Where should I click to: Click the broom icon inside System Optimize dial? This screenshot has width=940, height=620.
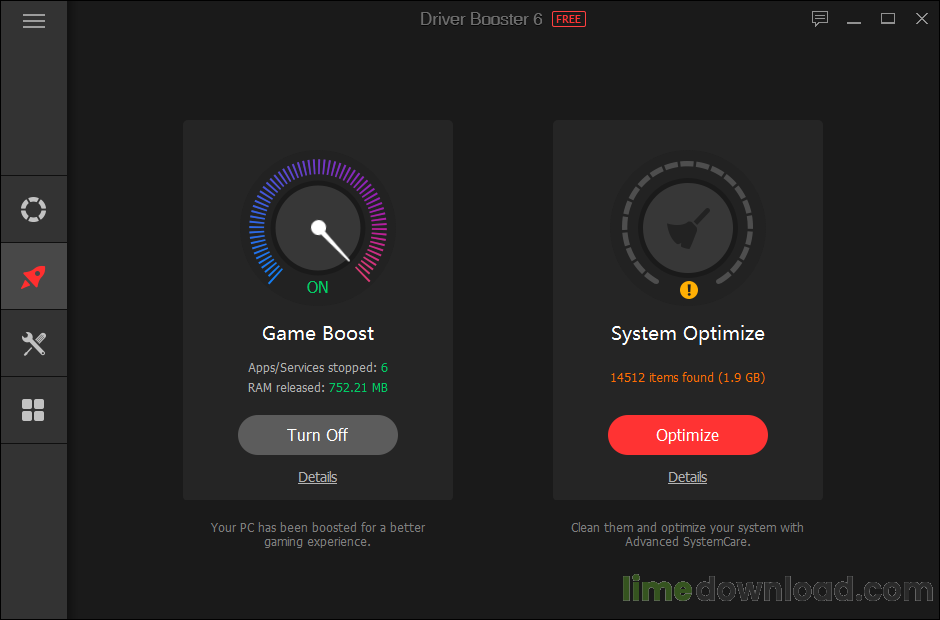(687, 227)
